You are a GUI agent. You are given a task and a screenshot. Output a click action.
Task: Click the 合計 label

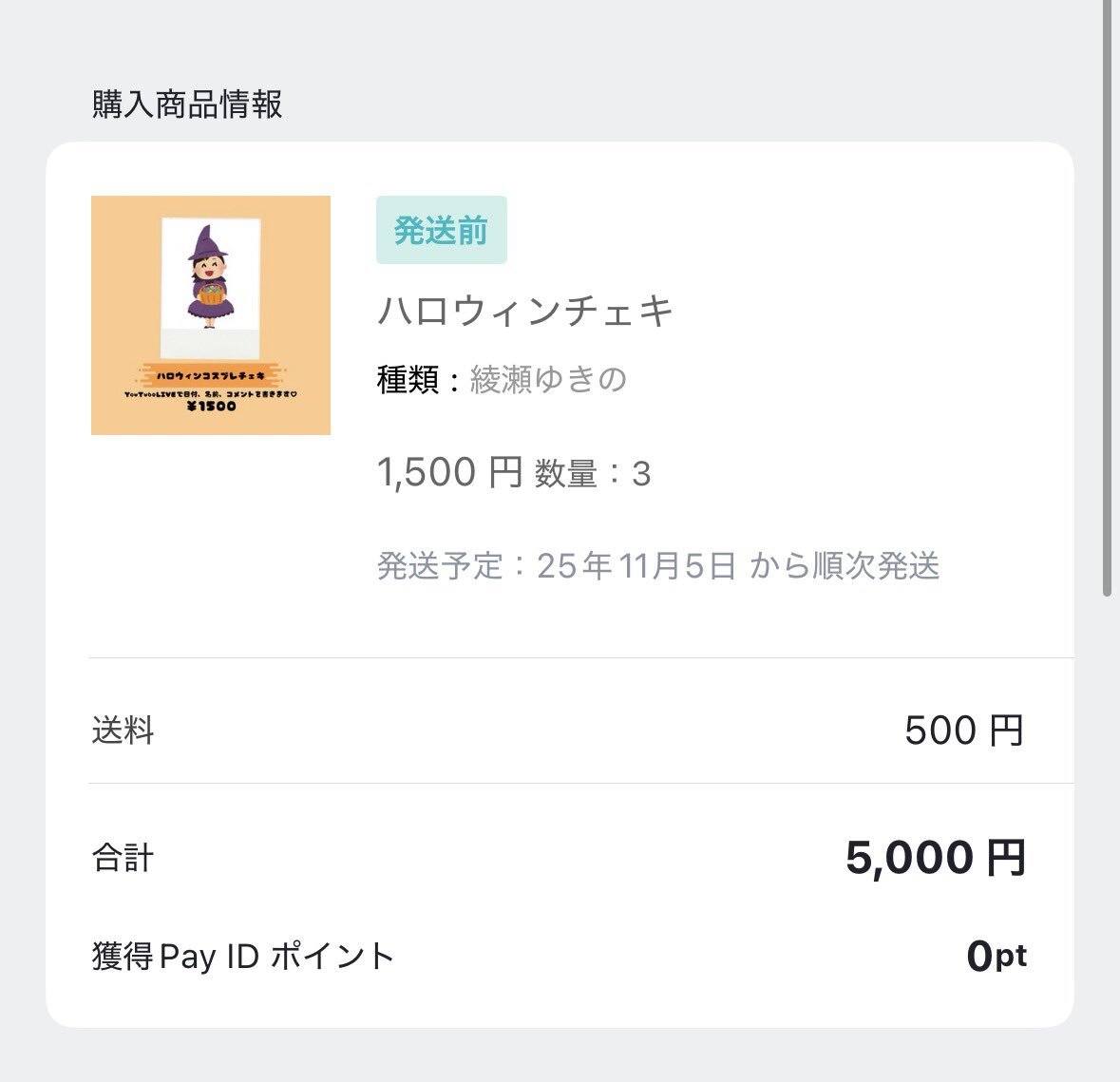pos(123,858)
